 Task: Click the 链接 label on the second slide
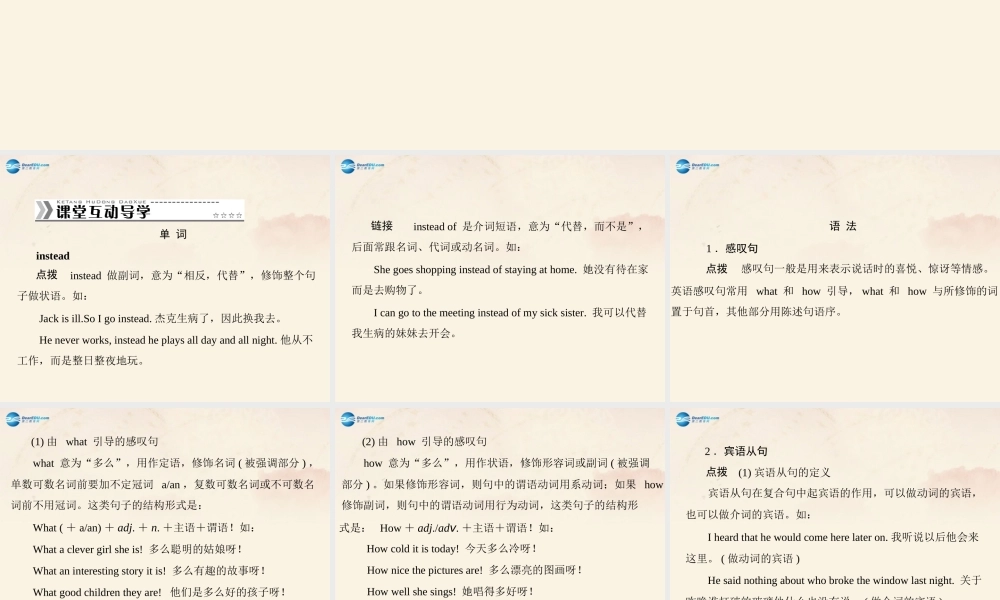tap(381, 226)
